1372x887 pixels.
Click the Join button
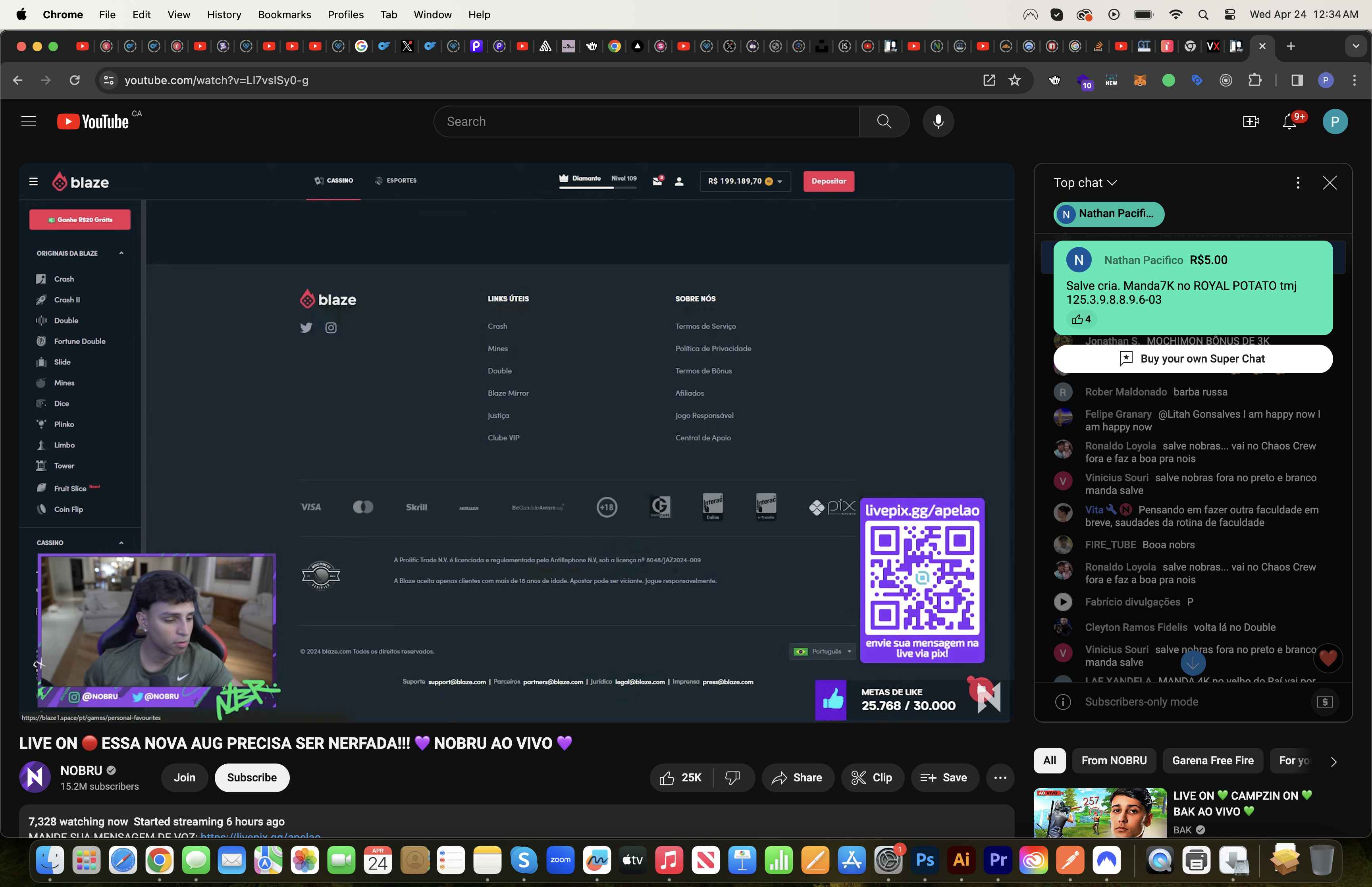[x=184, y=777]
